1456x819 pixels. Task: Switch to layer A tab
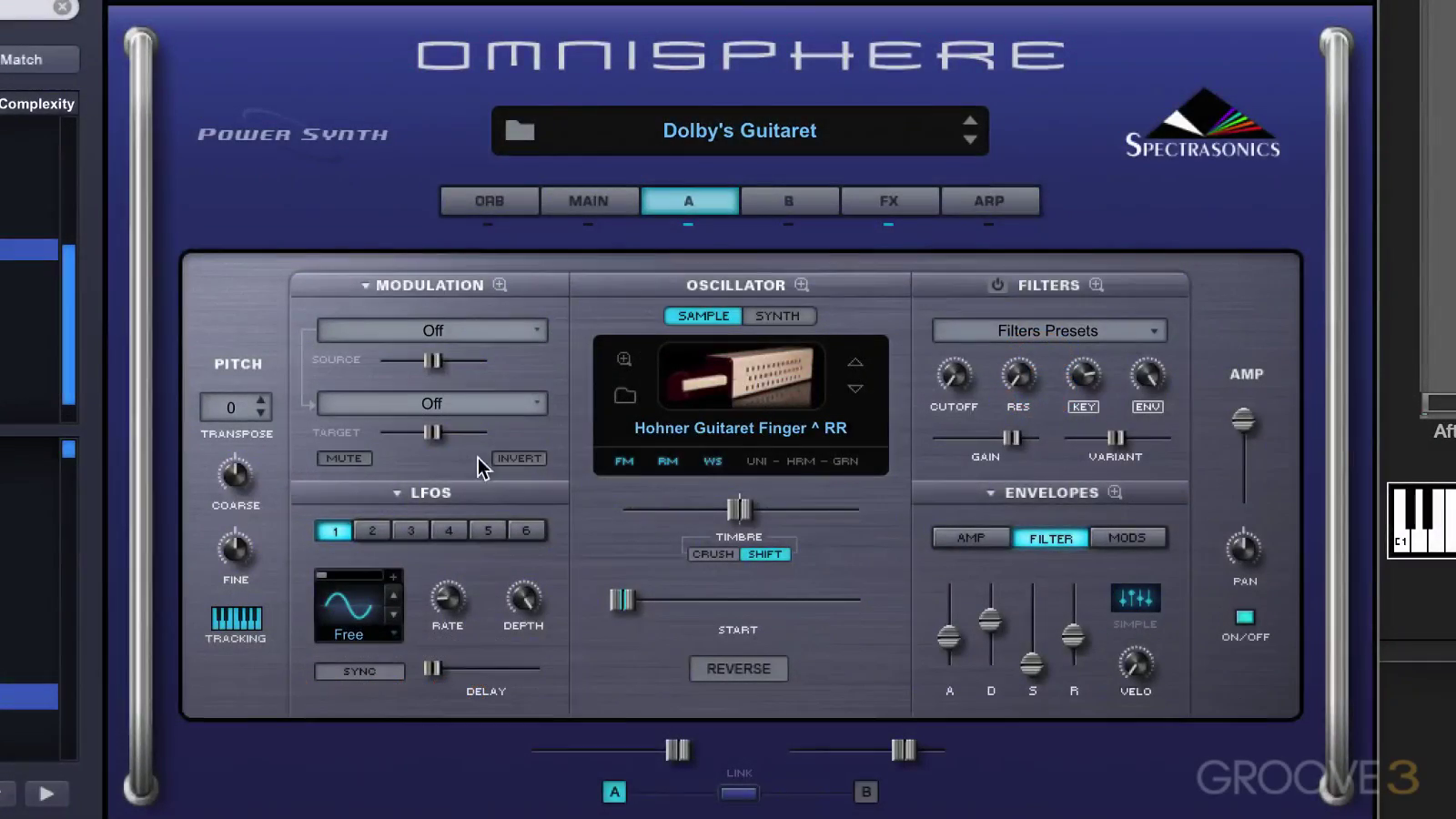pos(689,201)
